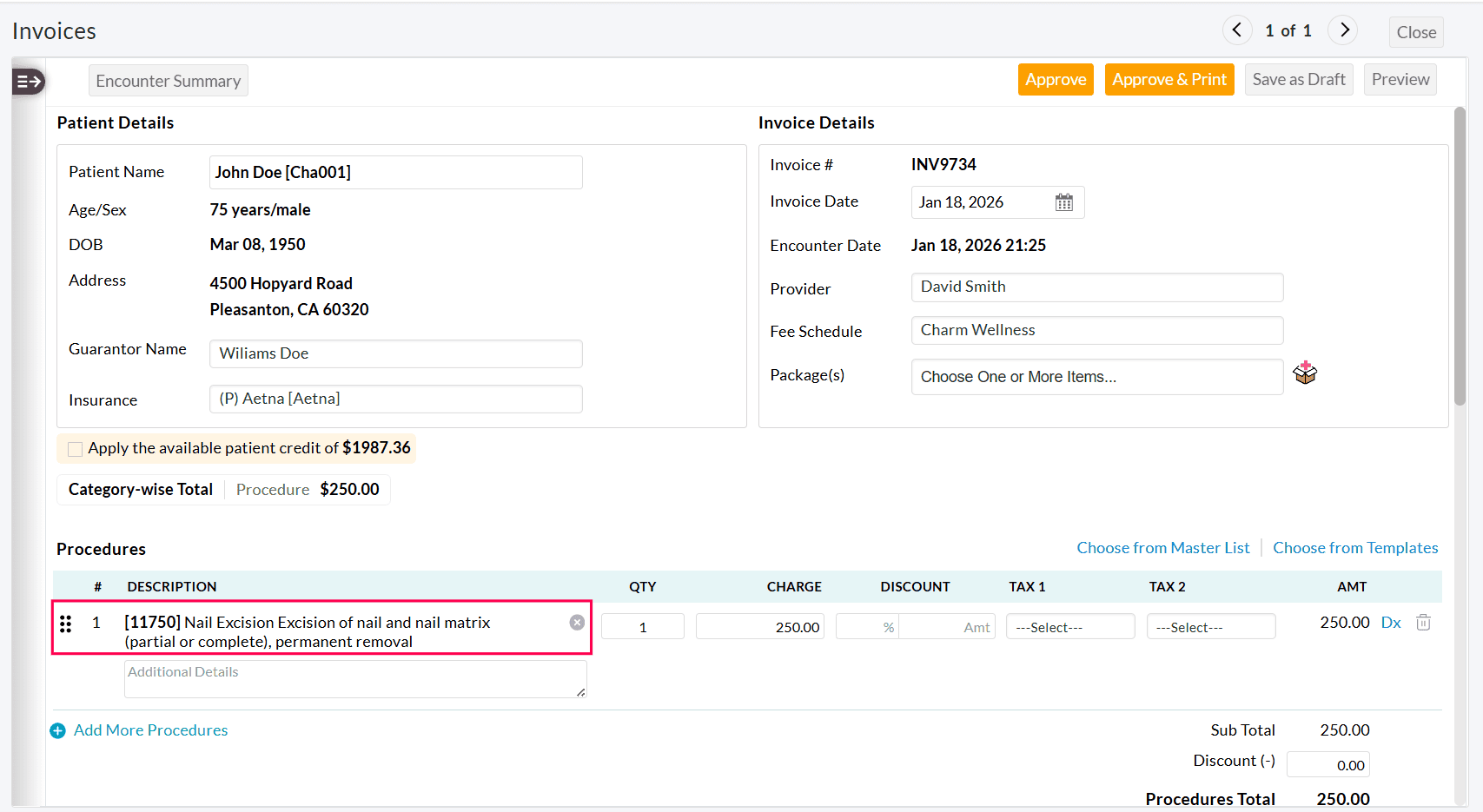Open the Package(s) item selection list
Viewport: 1483px width, 812px height.
(1096, 376)
